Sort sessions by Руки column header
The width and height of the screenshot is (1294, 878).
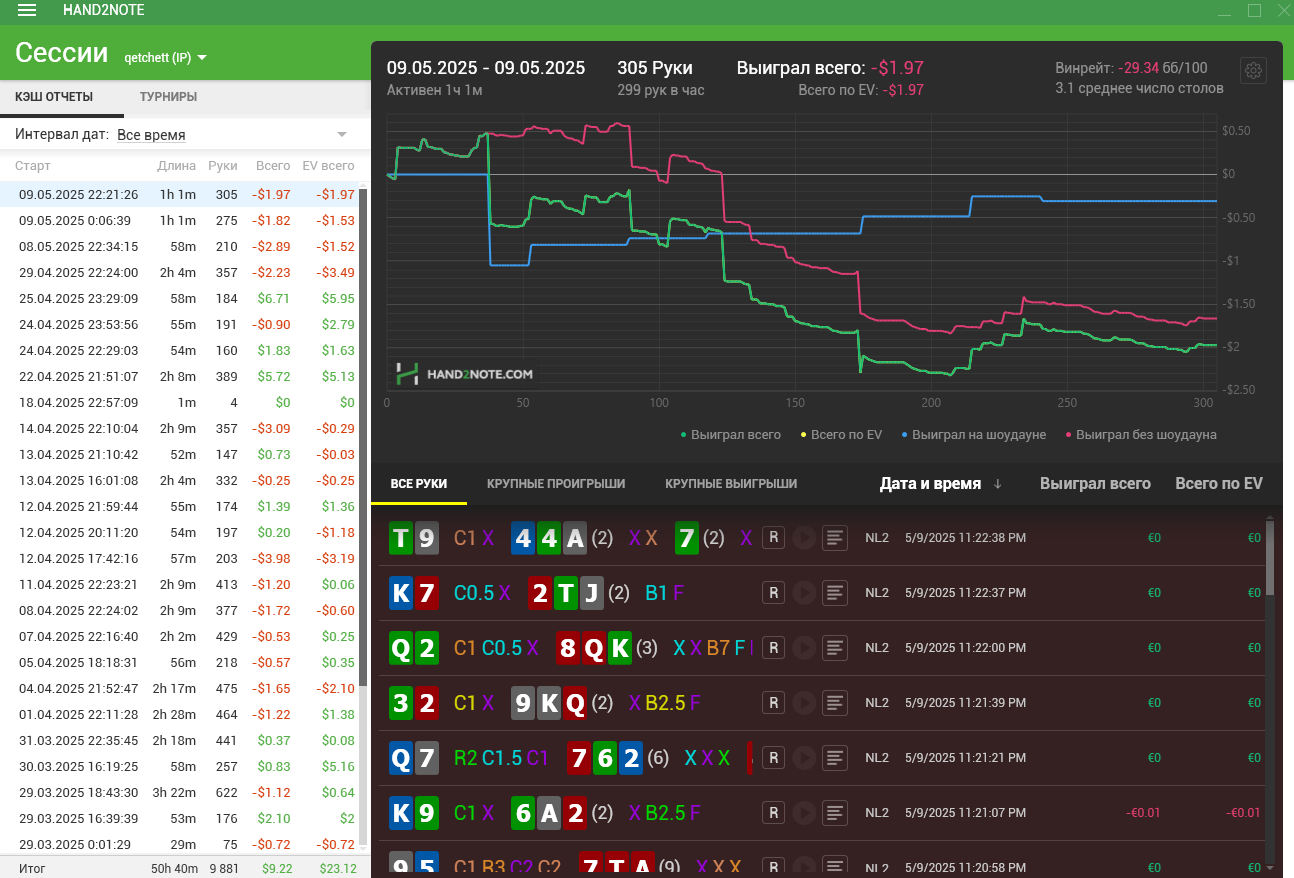(223, 166)
